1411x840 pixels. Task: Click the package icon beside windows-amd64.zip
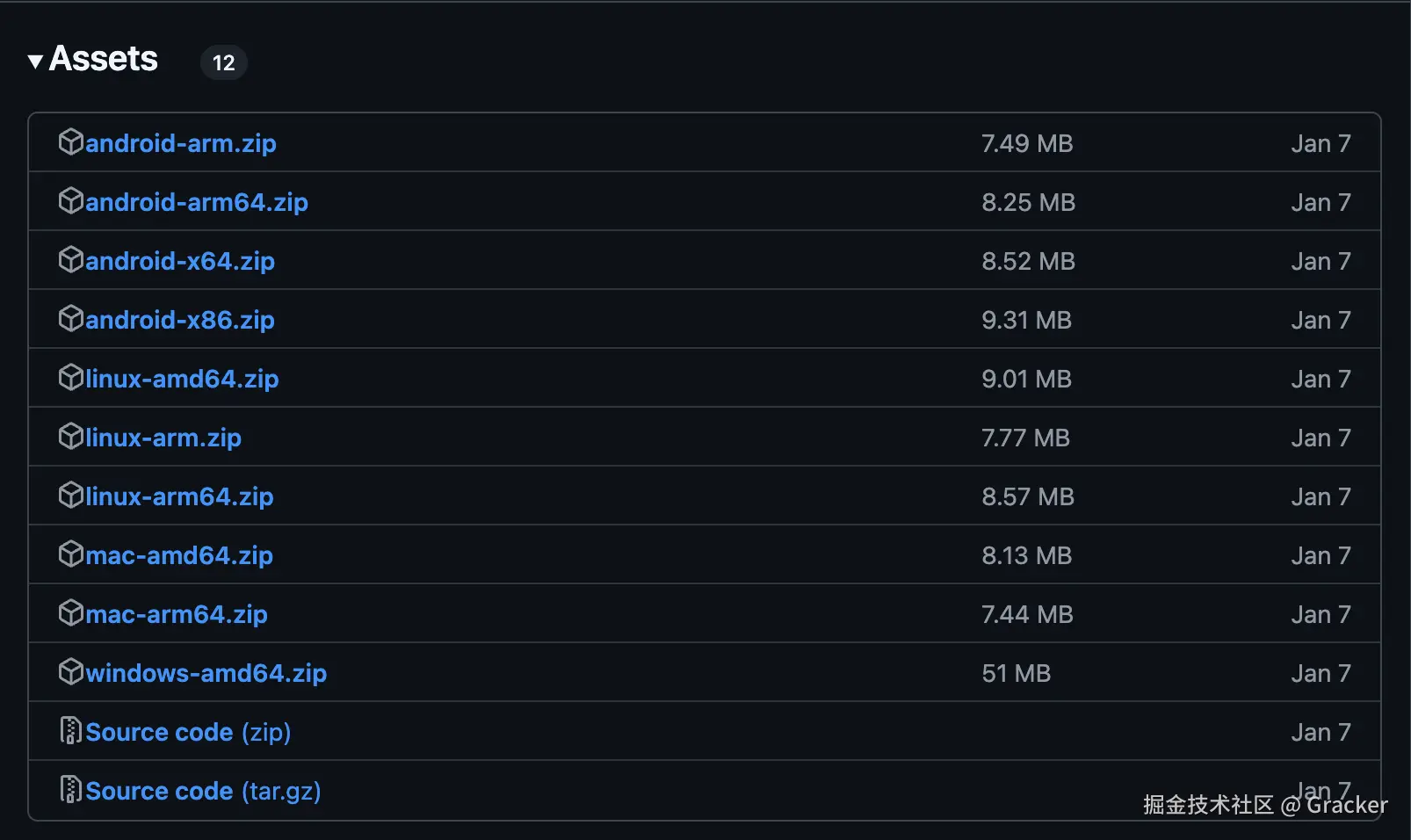click(x=70, y=672)
